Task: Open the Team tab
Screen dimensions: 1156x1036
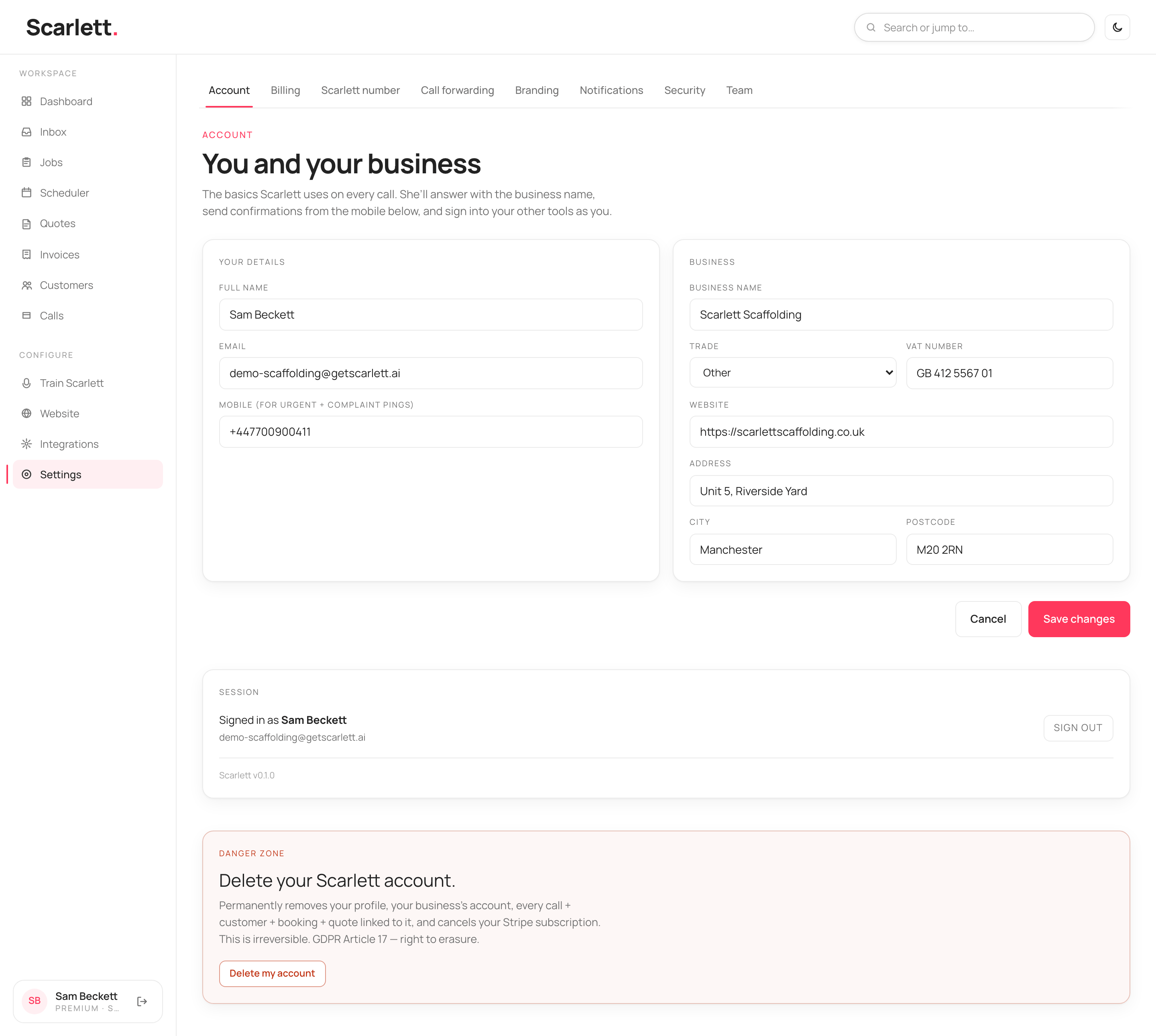Action: (x=739, y=91)
